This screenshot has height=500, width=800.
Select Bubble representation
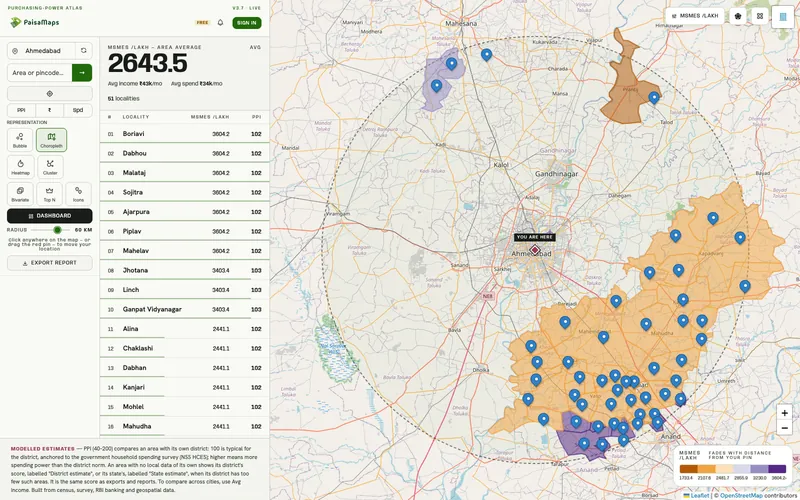20,140
